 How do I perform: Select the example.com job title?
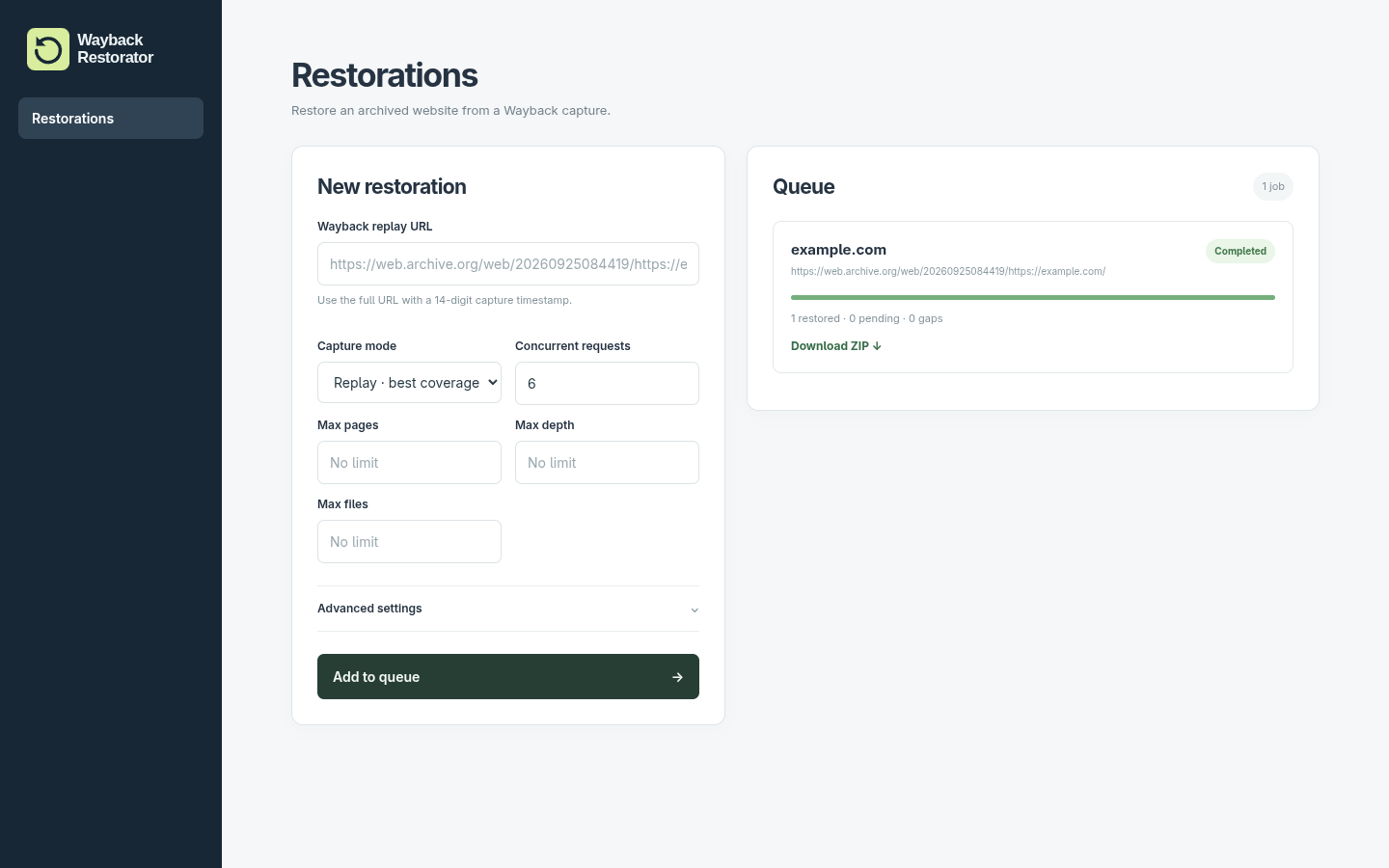click(838, 250)
